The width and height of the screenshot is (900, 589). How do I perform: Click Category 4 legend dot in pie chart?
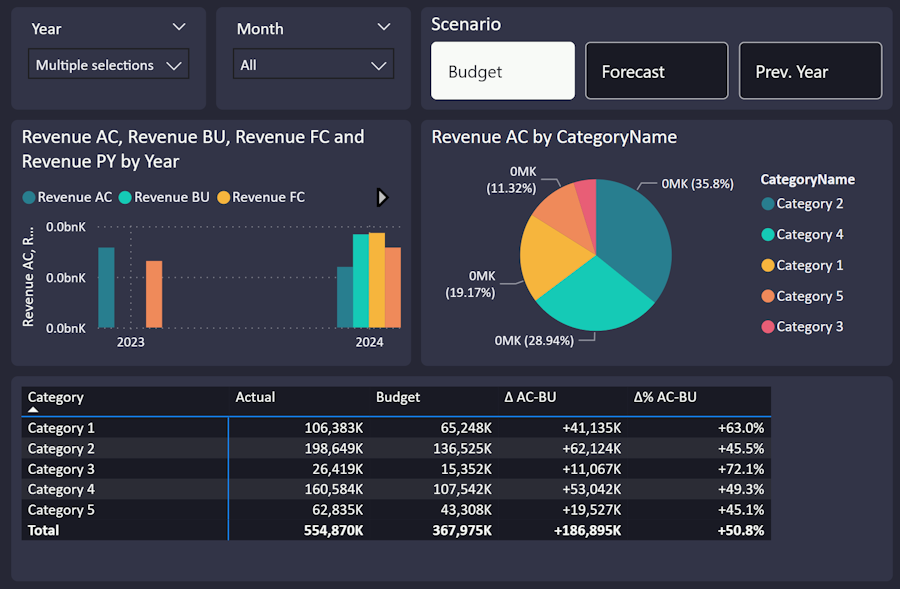click(768, 235)
